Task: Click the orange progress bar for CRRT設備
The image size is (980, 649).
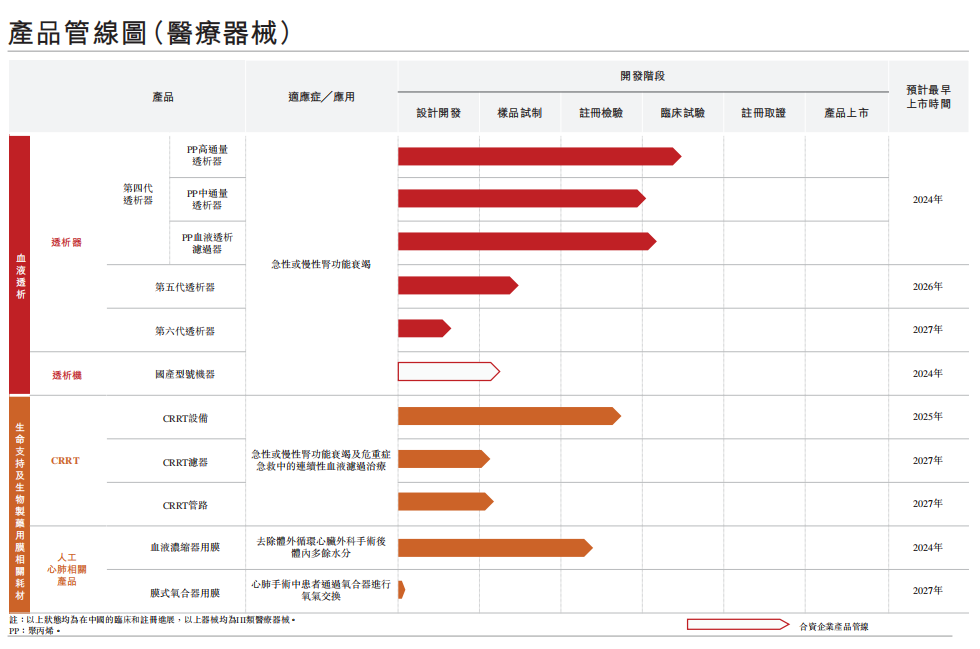Action: click(x=509, y=416)
